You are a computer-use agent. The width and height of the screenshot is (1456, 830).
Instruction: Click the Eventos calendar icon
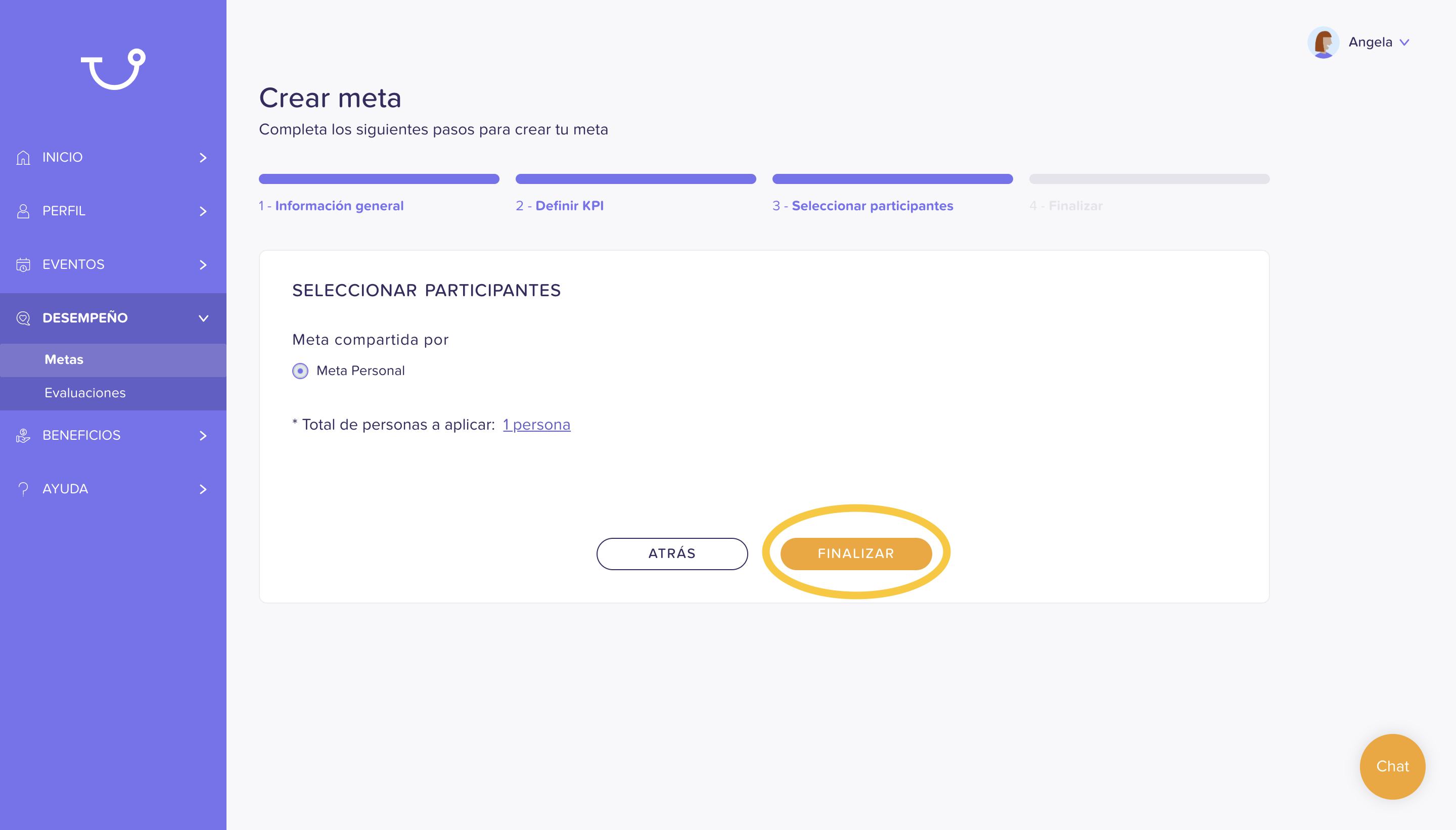click(x=23, y=264)
